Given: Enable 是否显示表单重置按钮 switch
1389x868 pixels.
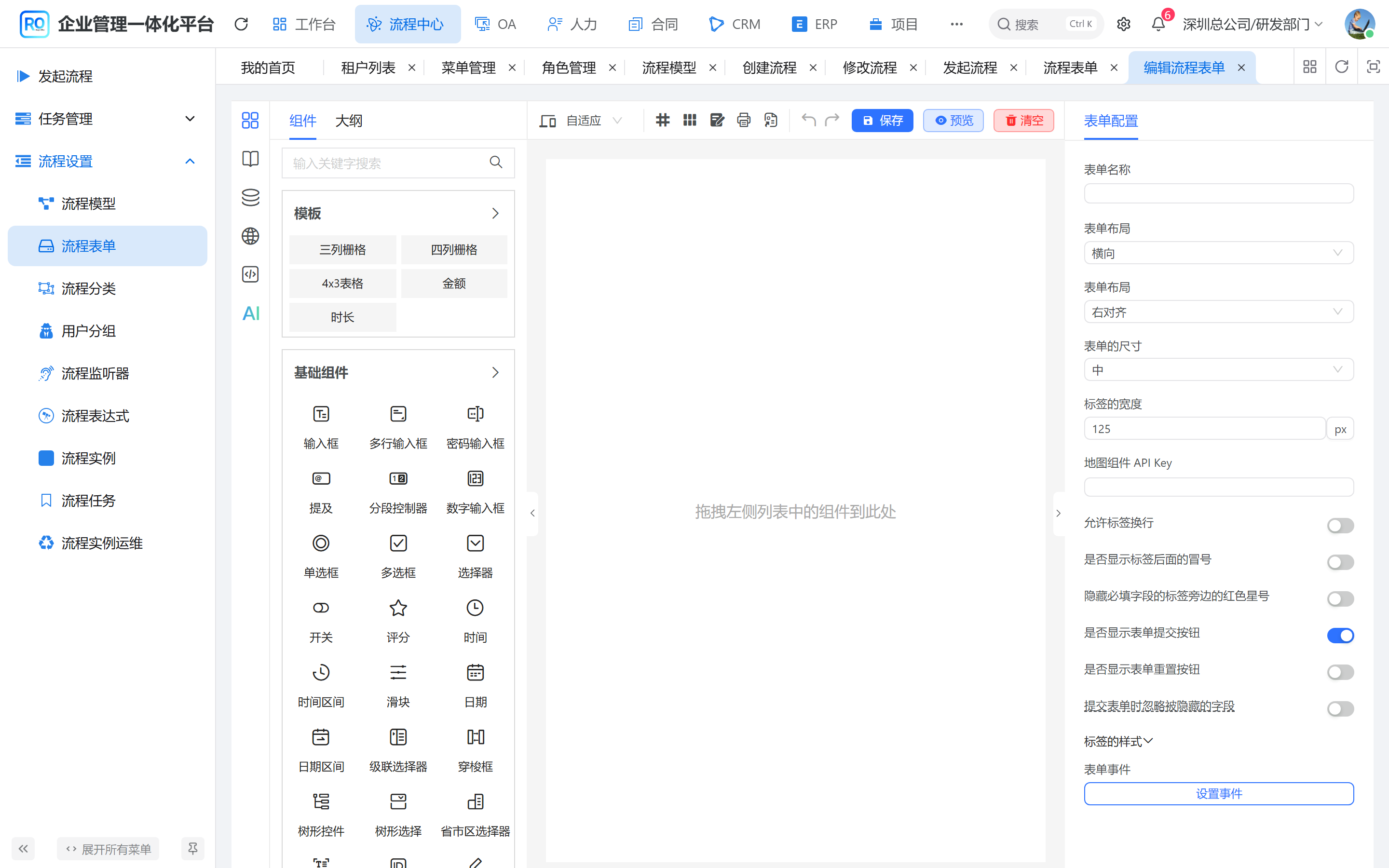Looking at the screenshot, I should (1340, 672).
